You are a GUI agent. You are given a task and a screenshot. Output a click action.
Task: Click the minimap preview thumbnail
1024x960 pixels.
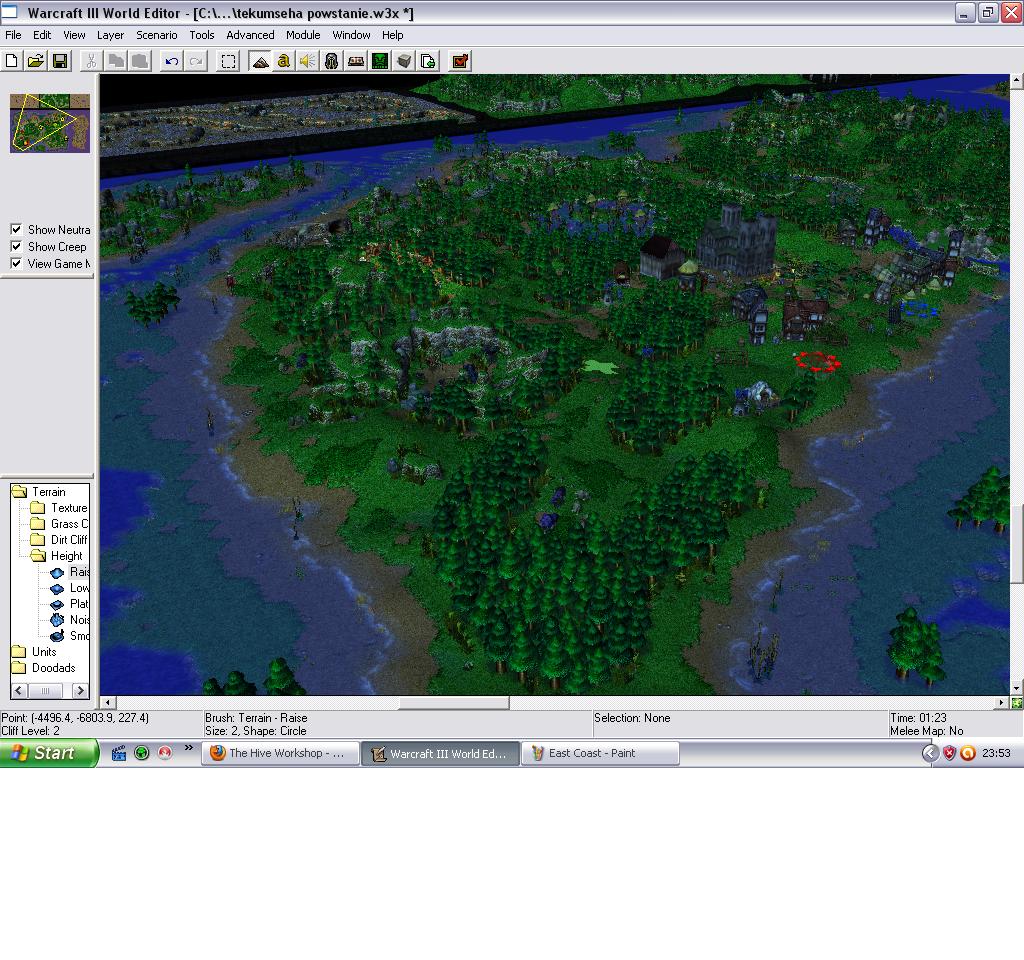[50, 123]
